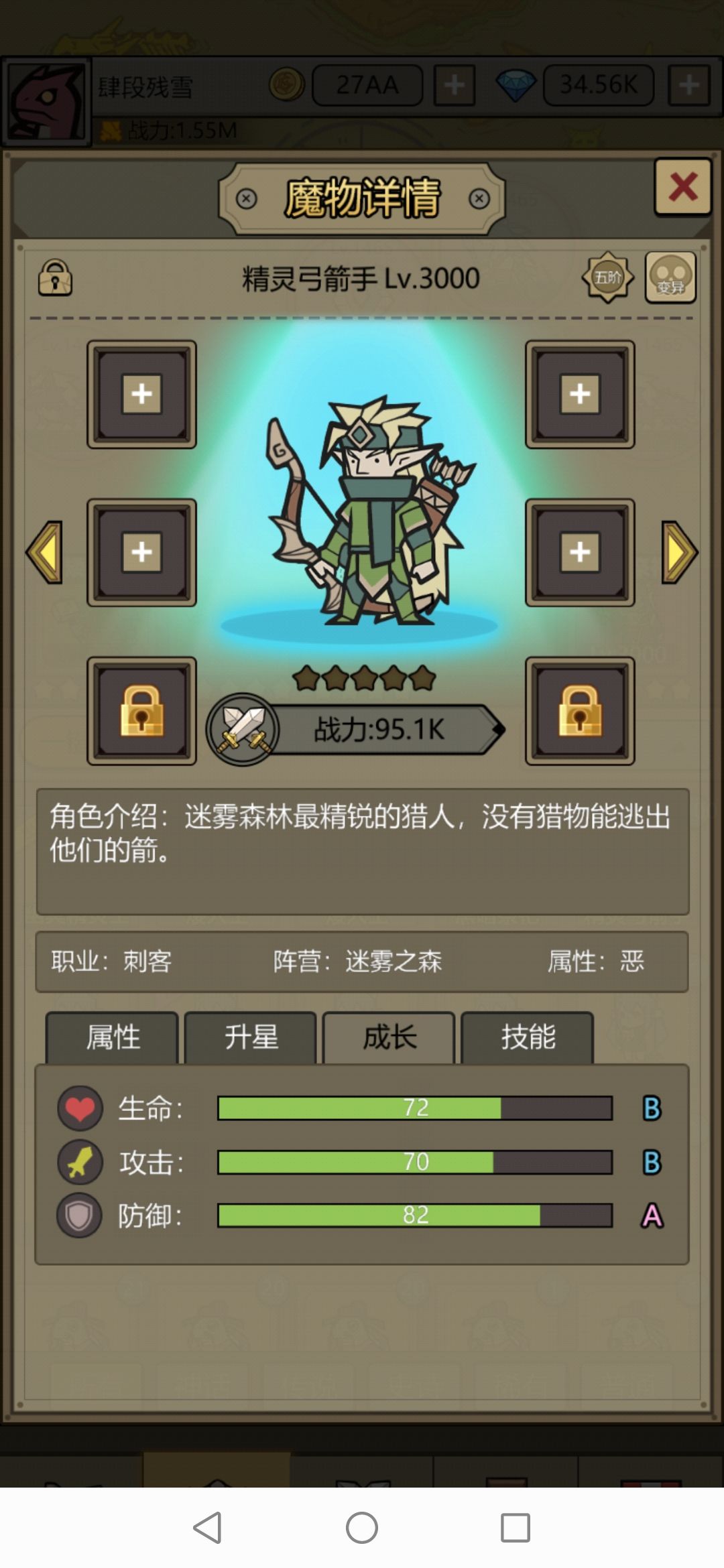
Task: Show previous monster with left arrow
Action: point(44,552)
